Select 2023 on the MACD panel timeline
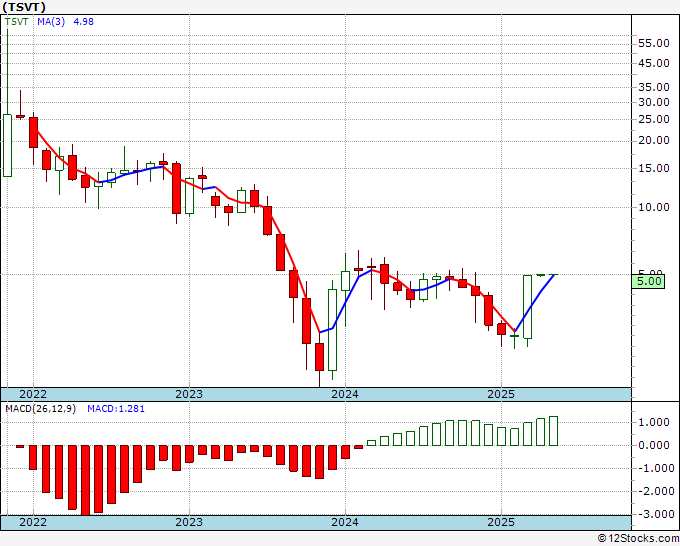680x546 pixels. [189, 522]
